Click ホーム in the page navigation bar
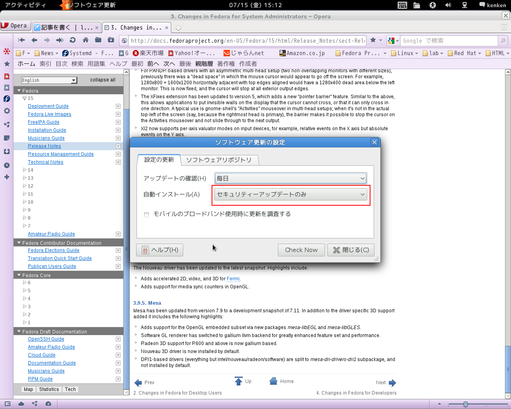Viewport: 511px width, 409px height. 27,64
